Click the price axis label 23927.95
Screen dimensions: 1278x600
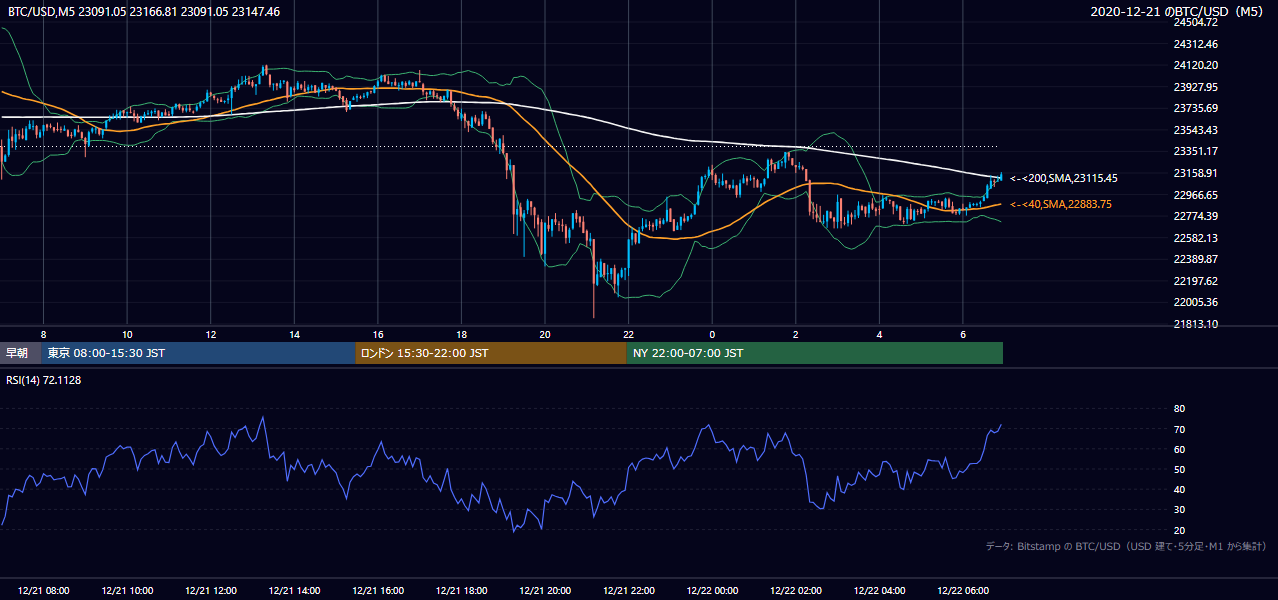coord(1195,87)
